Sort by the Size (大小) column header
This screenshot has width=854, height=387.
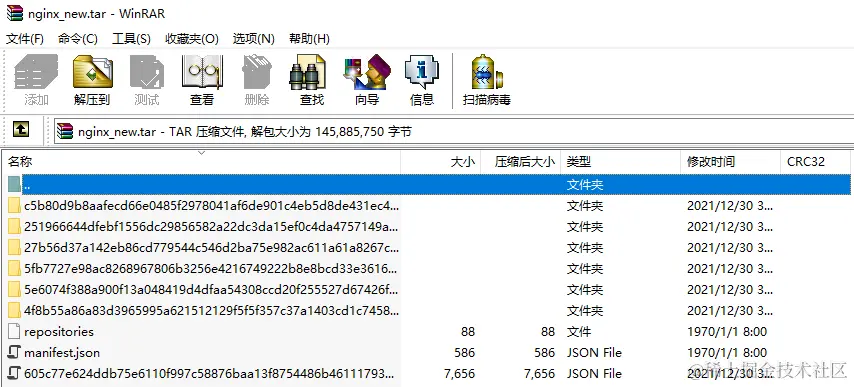tap(441, 162)
